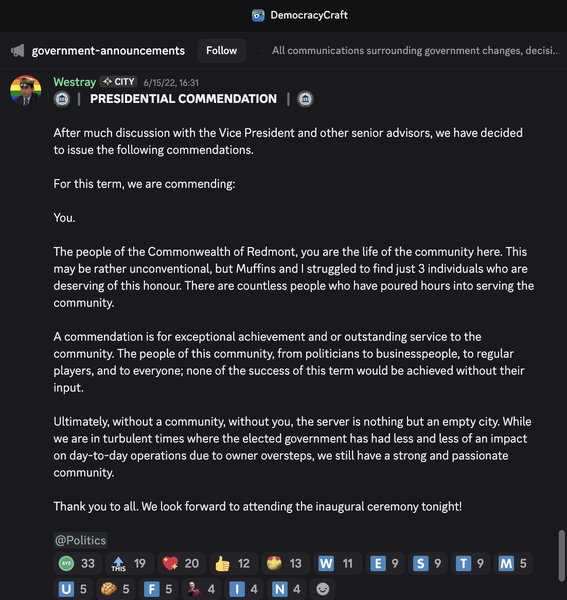The height and width of the screenshot is (600, 567).
Task: Click the CITY server tag badge
Action: pyautogui.click(x=119, y=82)
